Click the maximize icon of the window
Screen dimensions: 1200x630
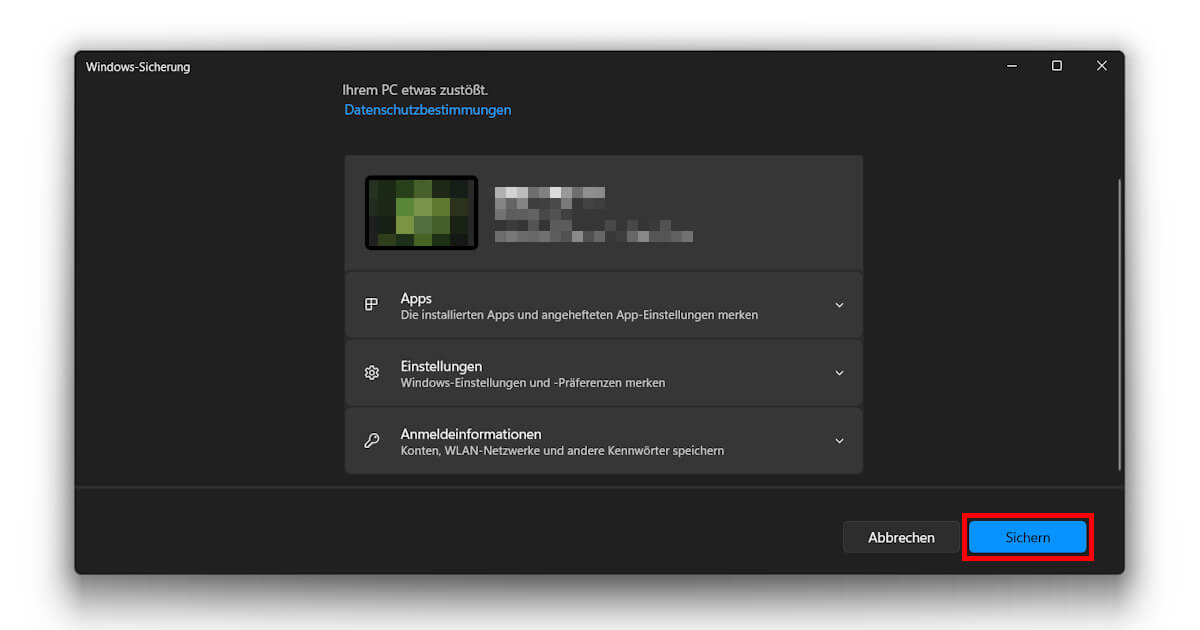tap(1056, 65)
